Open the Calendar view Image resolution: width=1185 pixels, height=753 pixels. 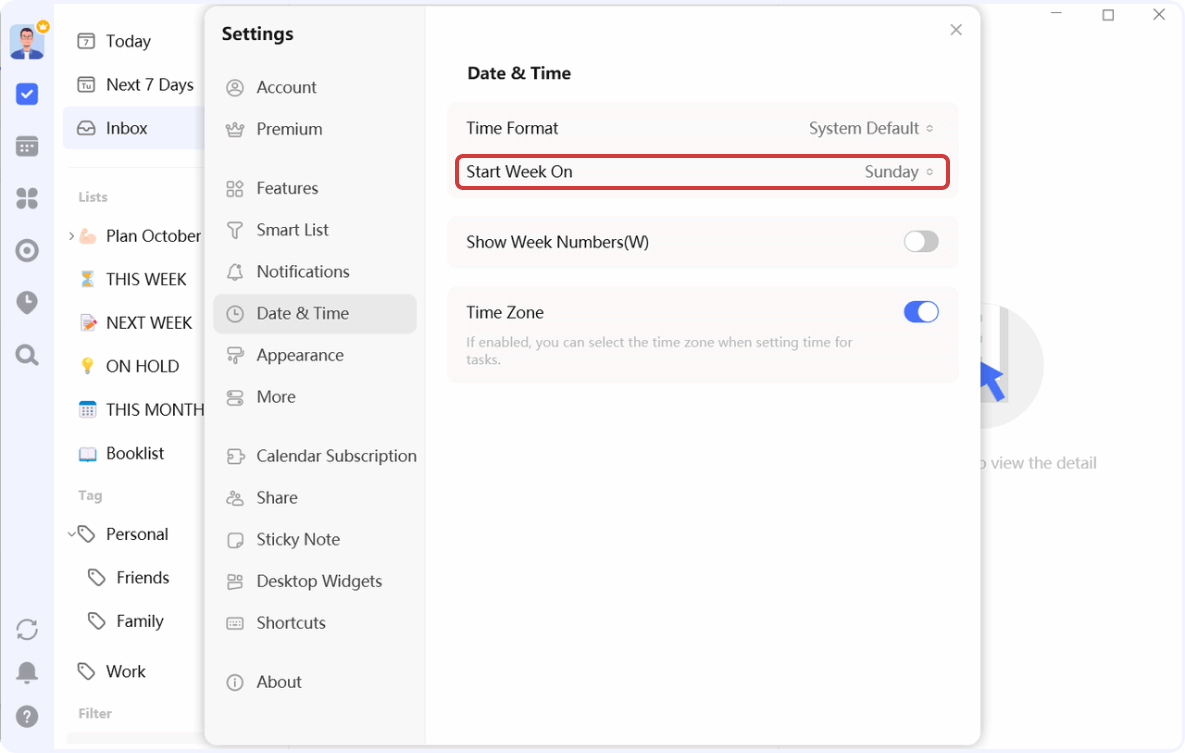click(26, 145)
